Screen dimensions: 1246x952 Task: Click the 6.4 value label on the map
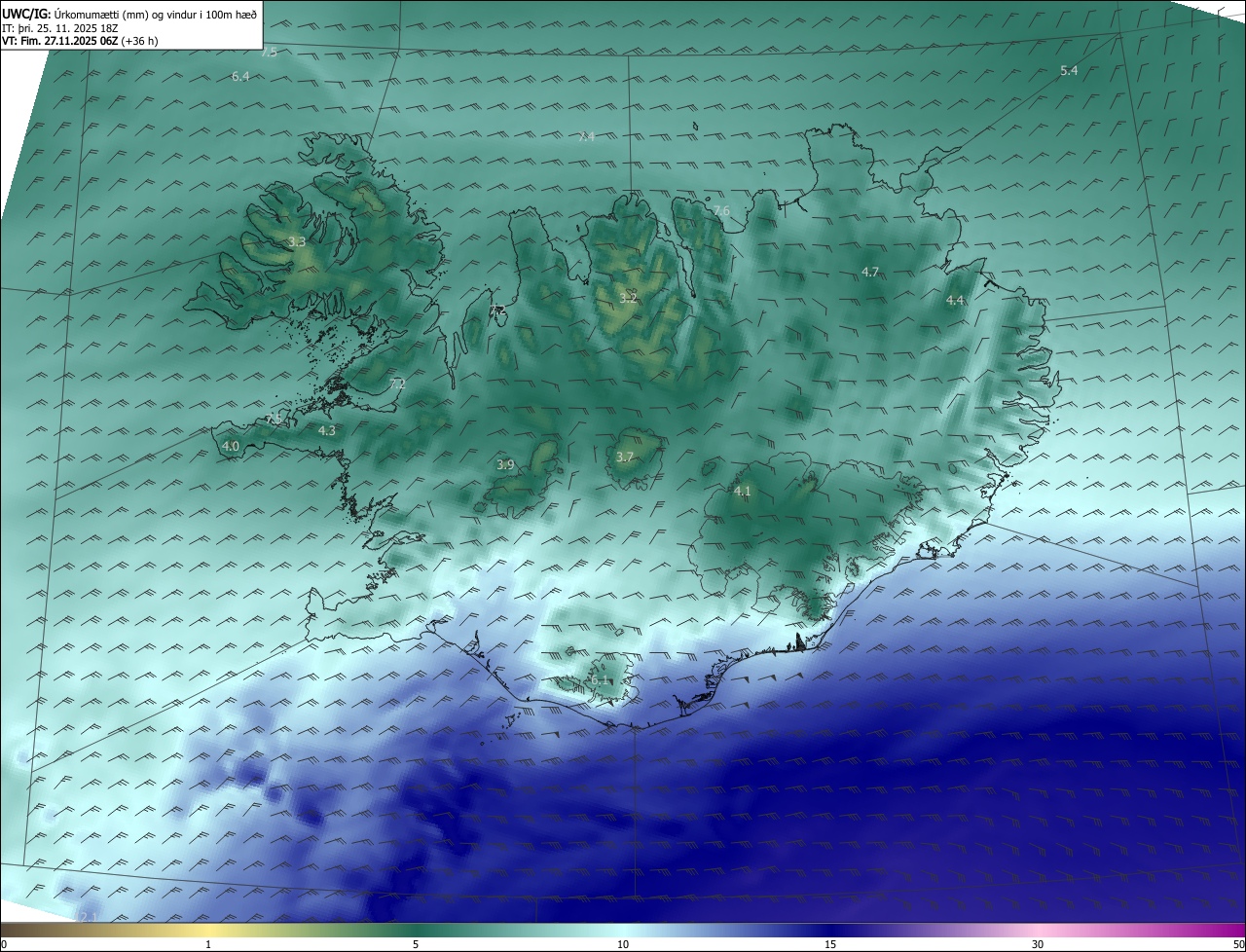tap(240, 76)
